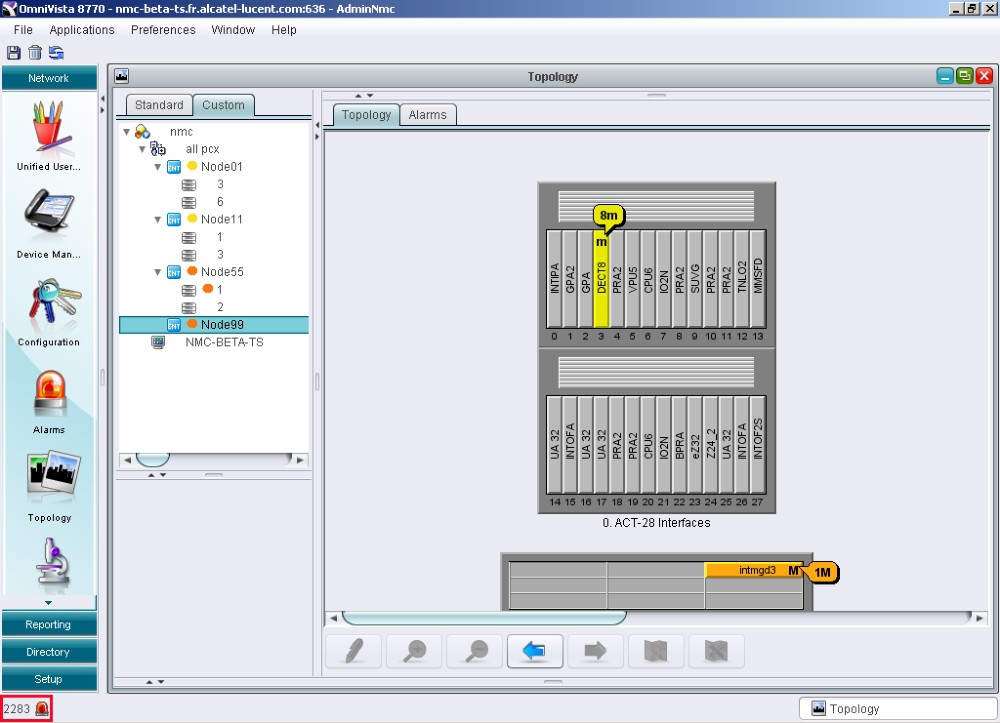
Task: Click the red alarm counter icon in status bar
Action: click(x=42, y=709)
